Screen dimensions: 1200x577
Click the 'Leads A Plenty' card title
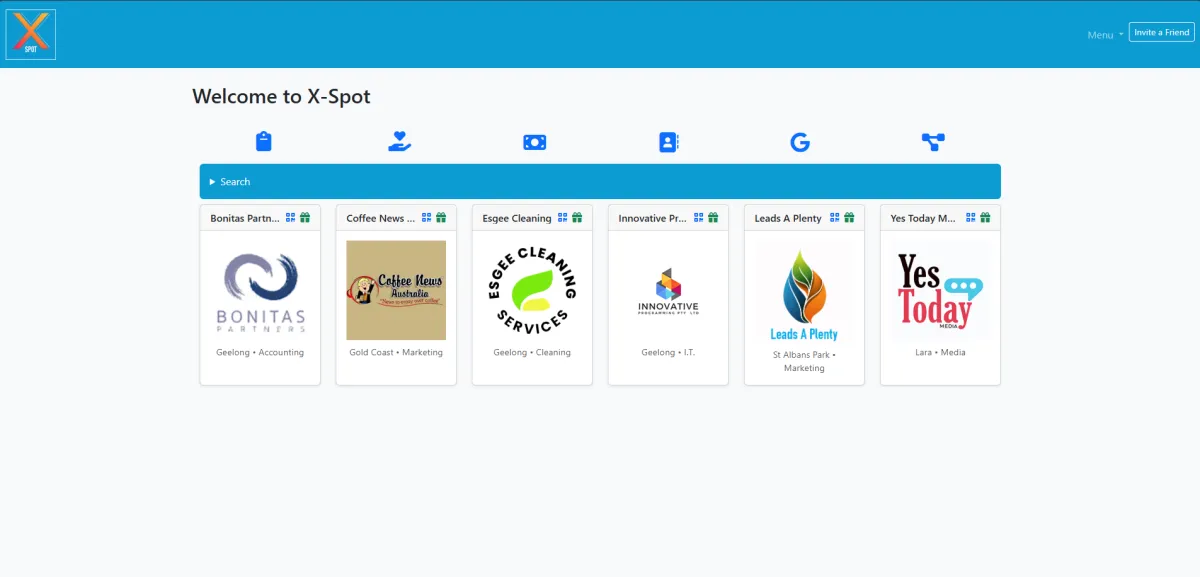coord(788,218)
